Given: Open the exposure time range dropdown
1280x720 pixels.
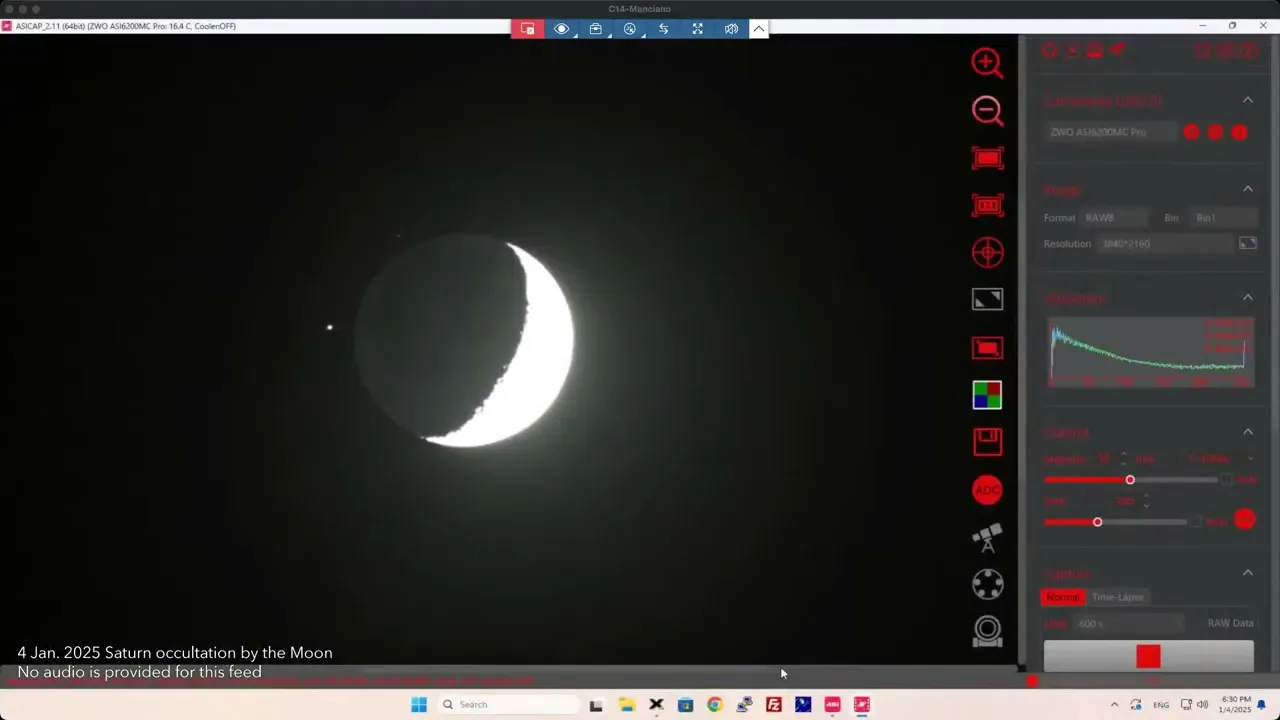Looking at the screenshot, I should (x=1220, y=459).
